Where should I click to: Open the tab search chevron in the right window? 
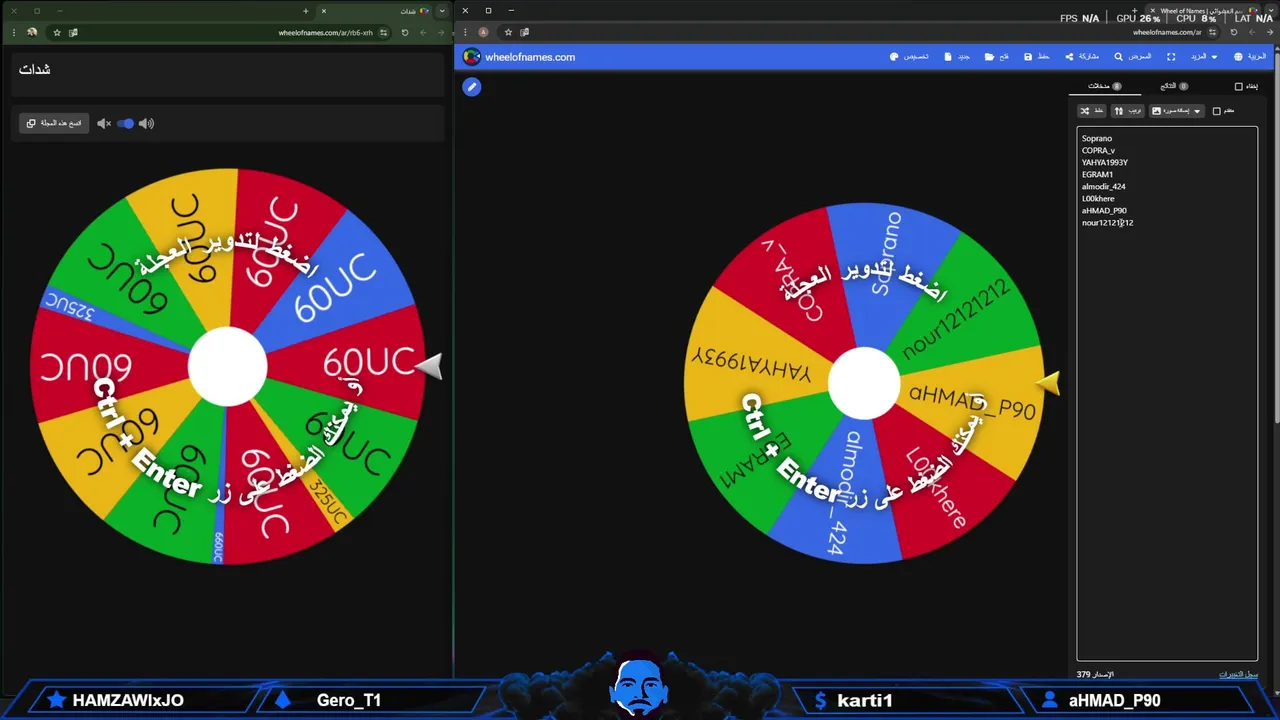coord(1271,11)
